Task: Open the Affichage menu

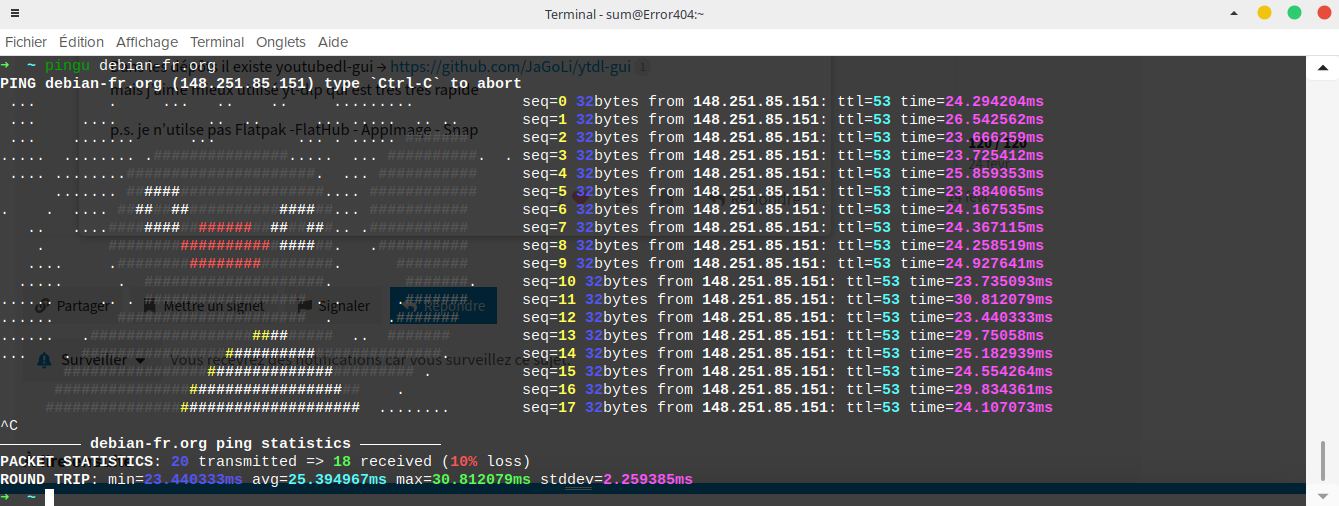Action: (x=146, y=42)
